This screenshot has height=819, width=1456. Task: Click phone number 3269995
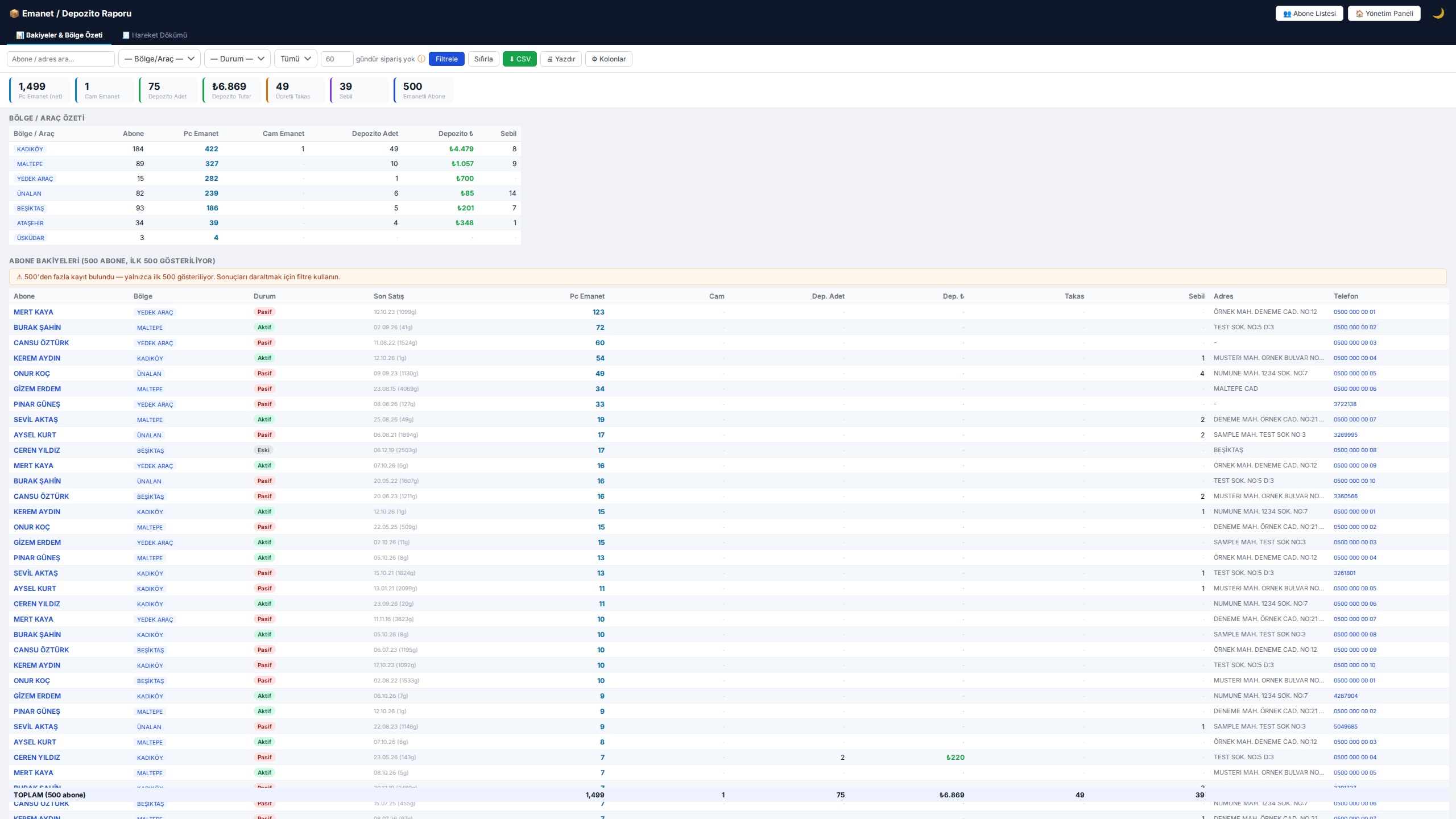1345,435
